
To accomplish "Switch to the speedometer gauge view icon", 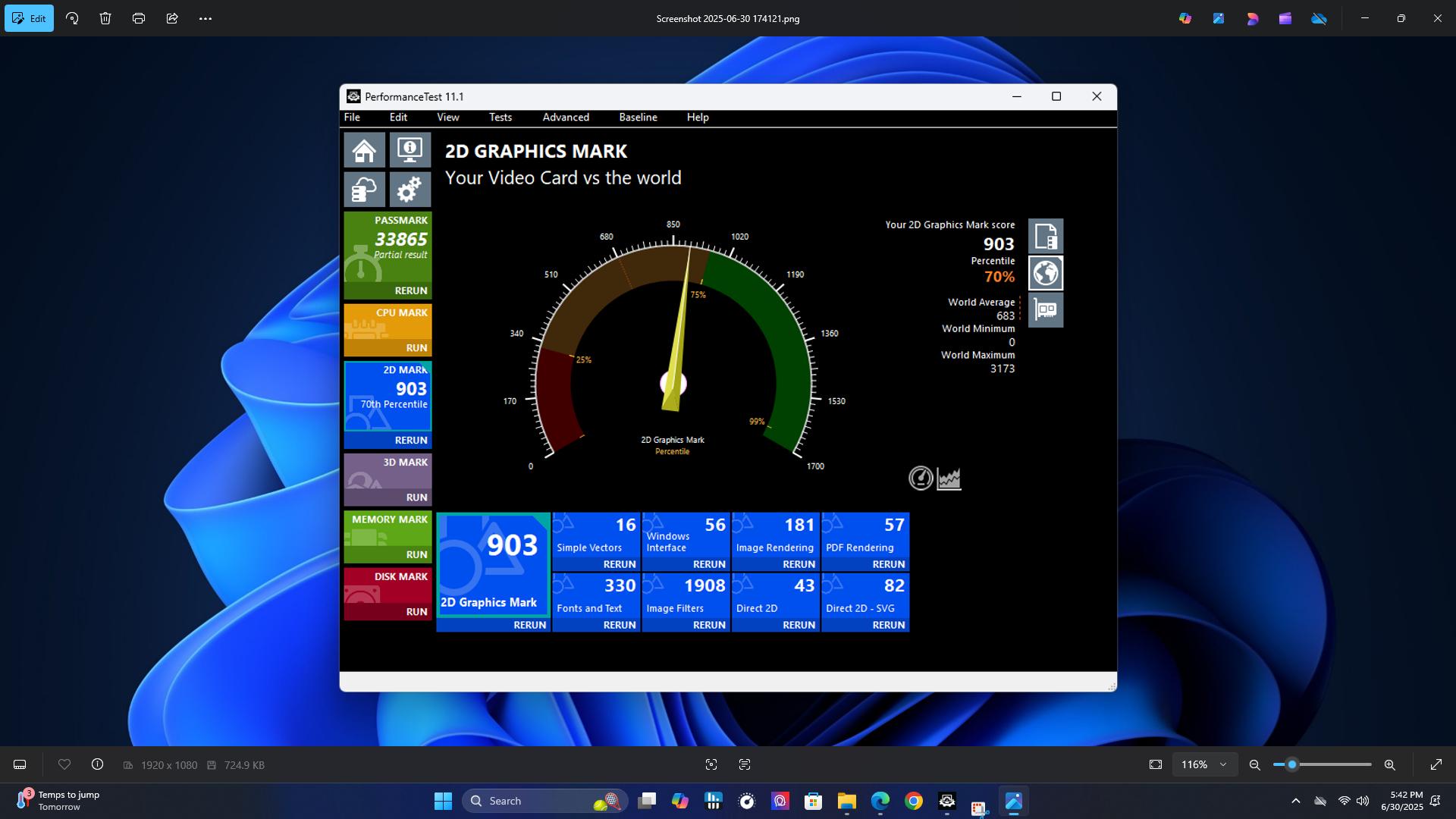I will [x=921, y=479].
